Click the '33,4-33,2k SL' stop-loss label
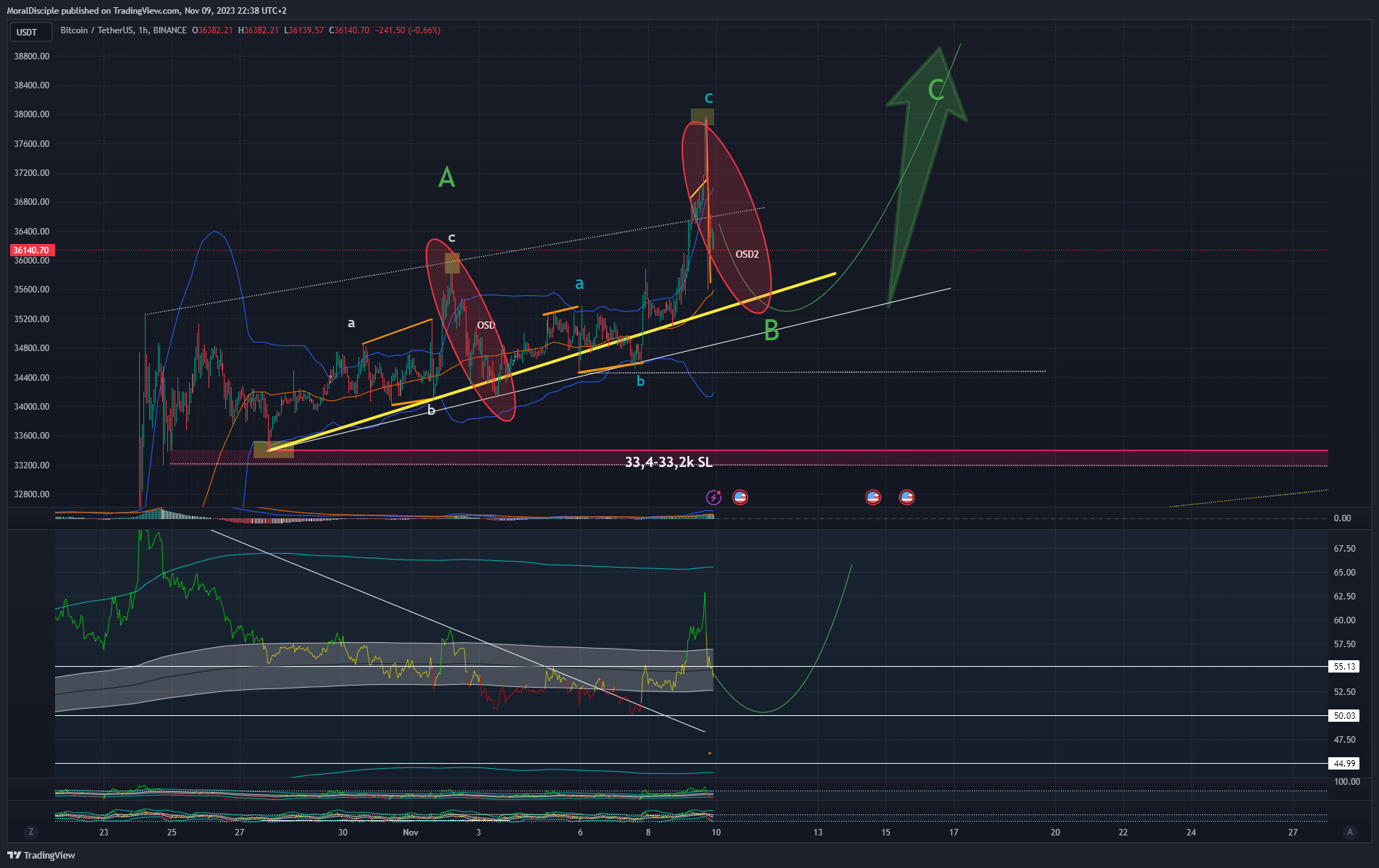 [668, 462]
